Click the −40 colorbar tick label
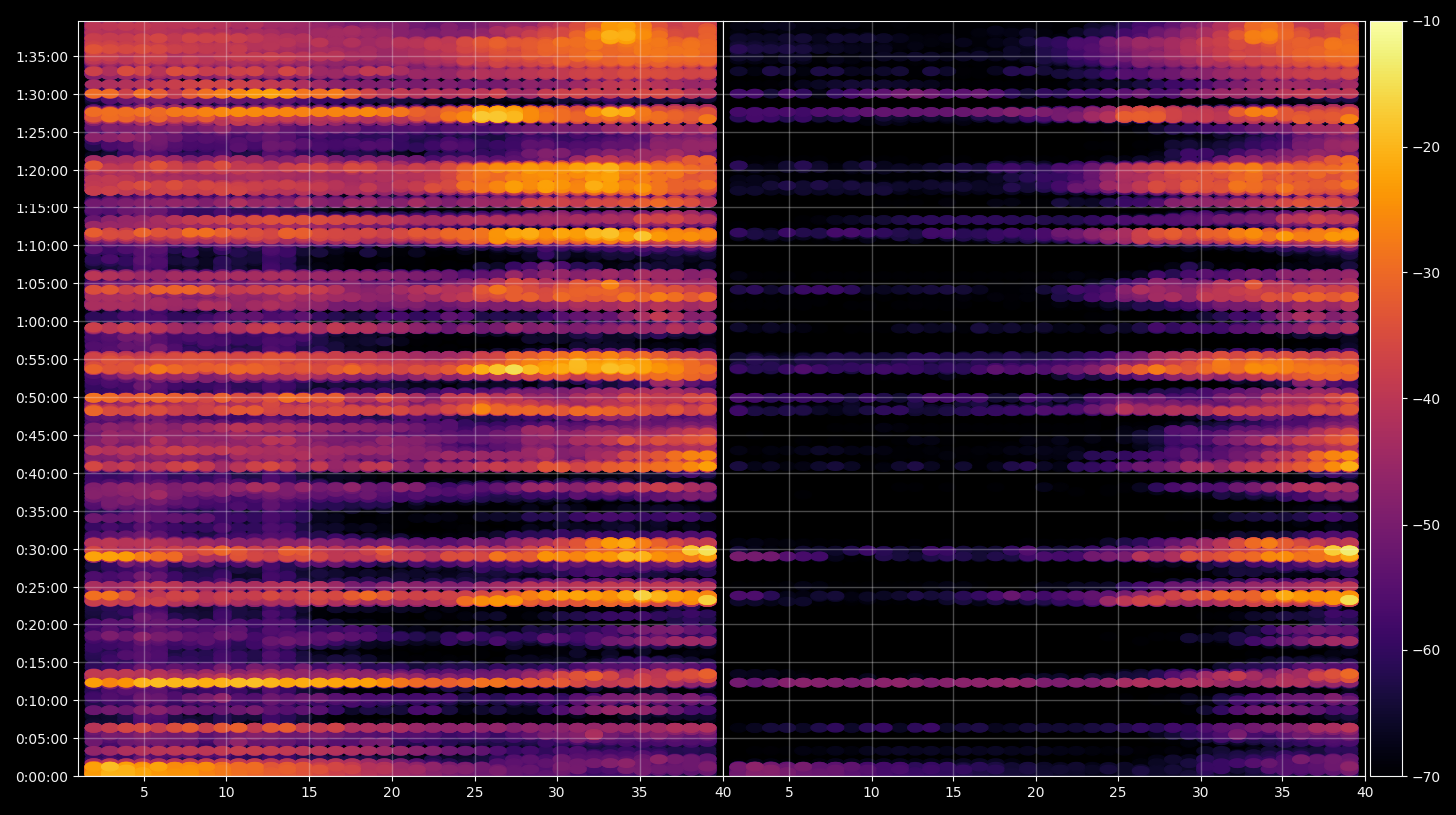Image resolution: width=1456 pixels, height=815 pixels. [x=1426, y=399]
